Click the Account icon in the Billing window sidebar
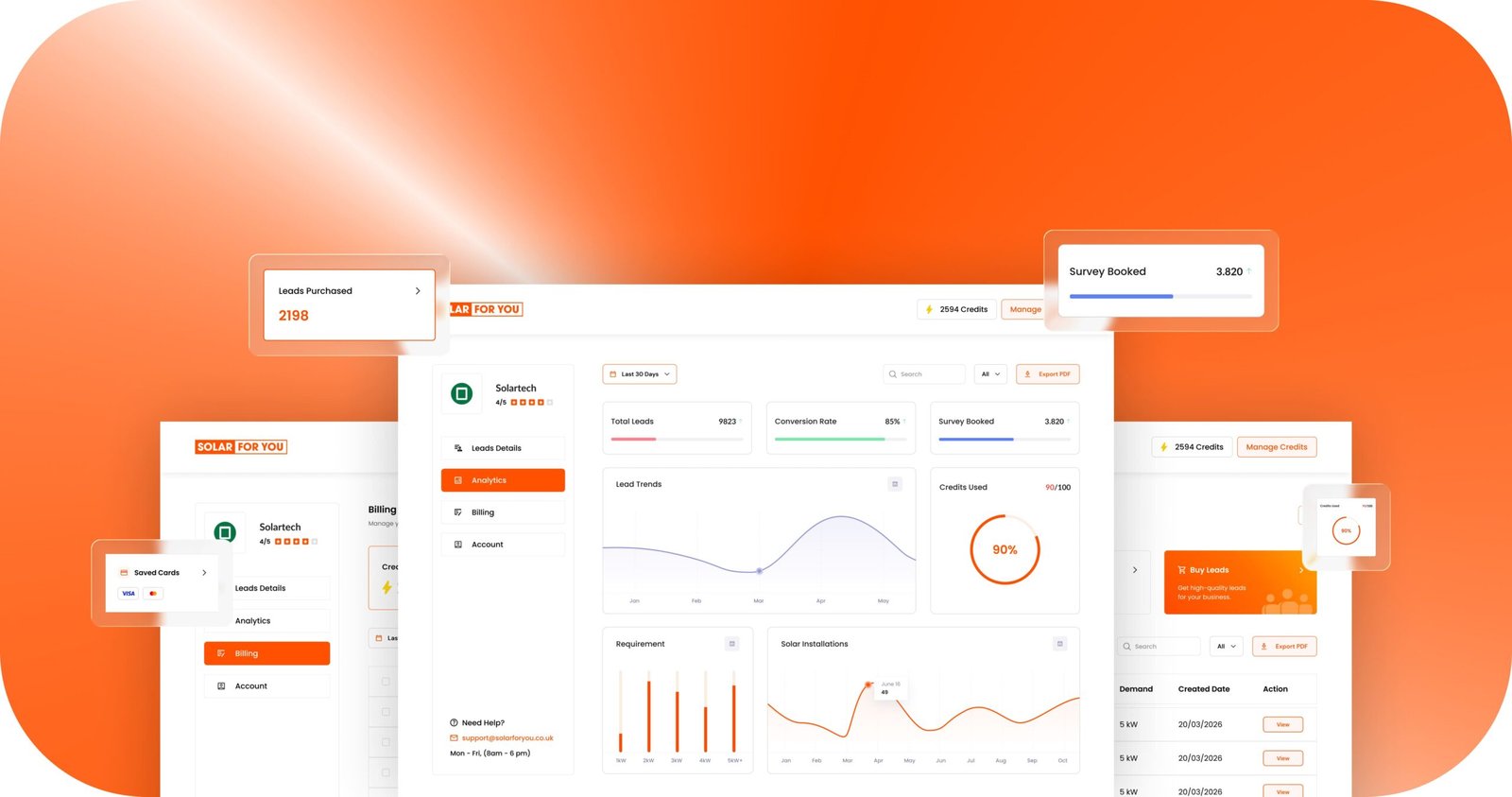Screen dimensions: 1512x797 click(x=221, y=686)
